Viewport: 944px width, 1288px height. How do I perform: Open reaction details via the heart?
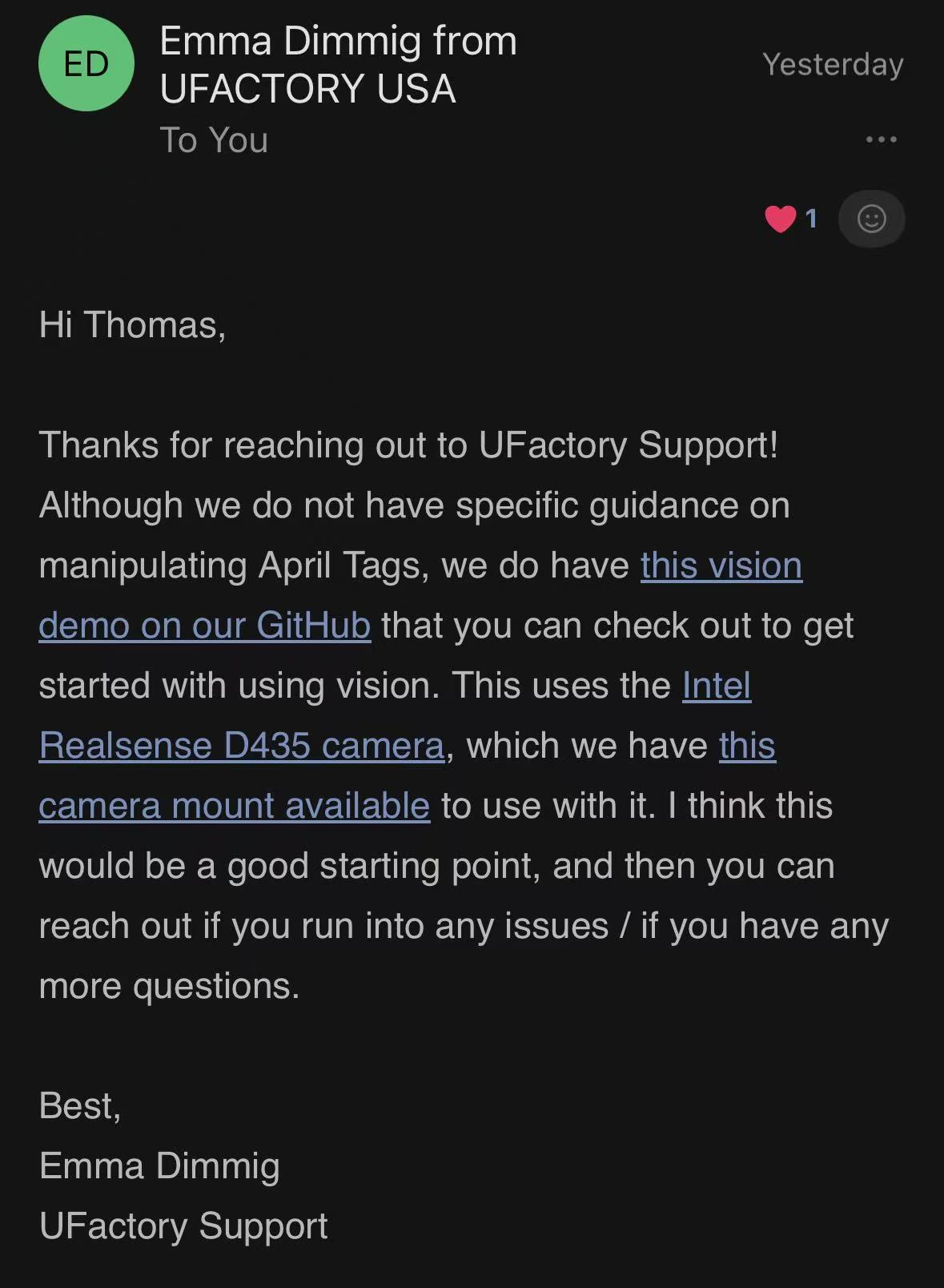[781, 217]
